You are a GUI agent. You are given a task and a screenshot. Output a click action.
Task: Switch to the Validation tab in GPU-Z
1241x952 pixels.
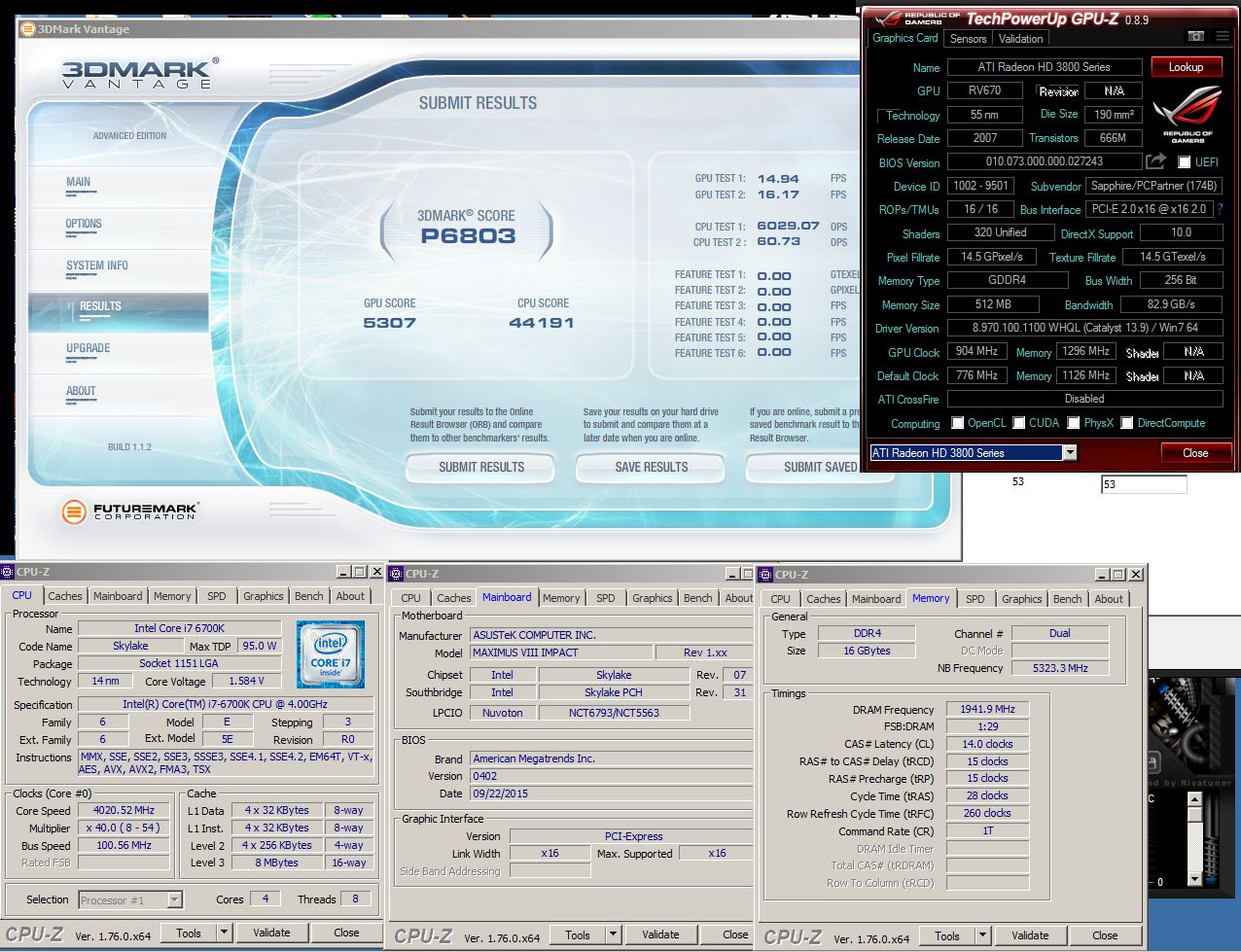[x=1020, y=39]
